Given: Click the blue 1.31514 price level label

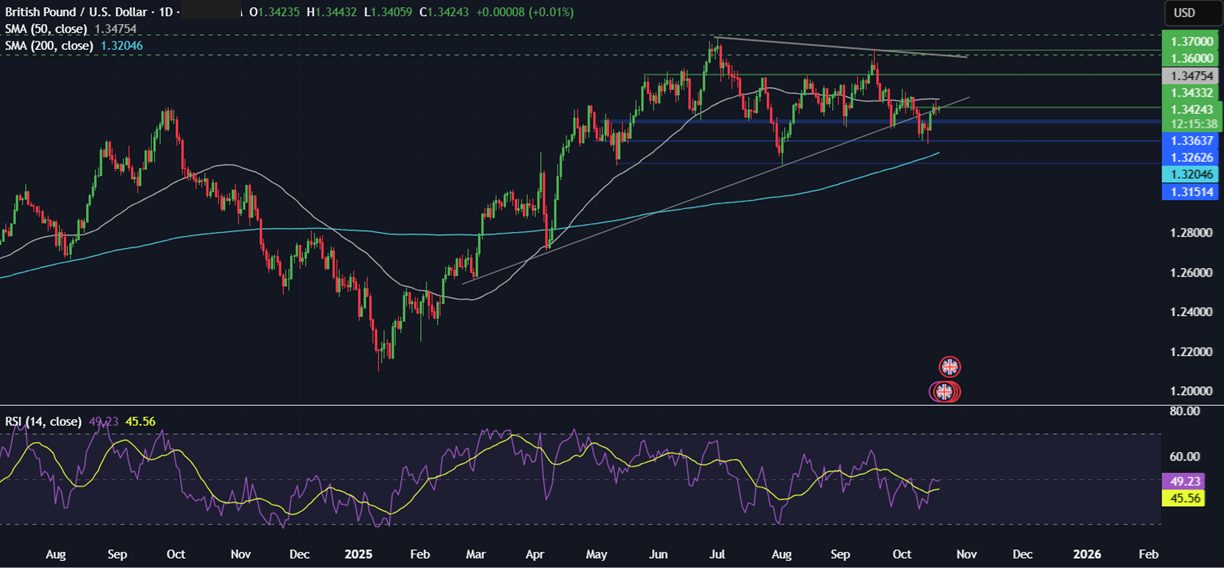Looking at the screenshot, I should pyautogui.click(x=1189, y=191).
